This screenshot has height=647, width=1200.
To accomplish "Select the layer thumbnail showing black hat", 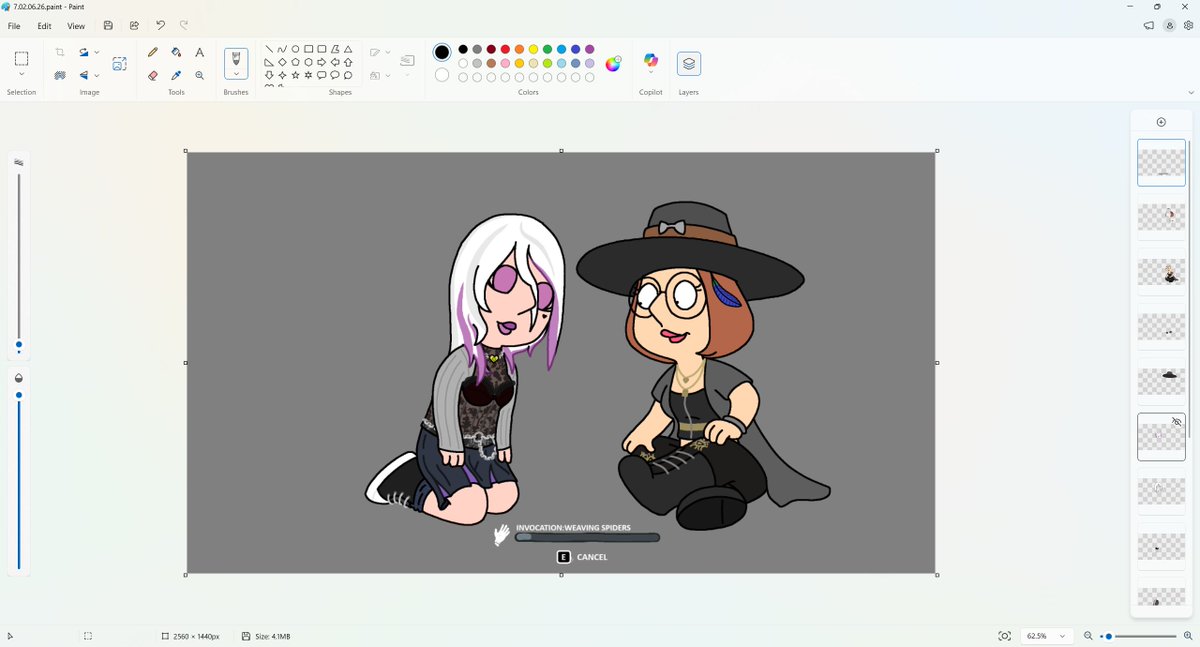I will pos(1161,382).
